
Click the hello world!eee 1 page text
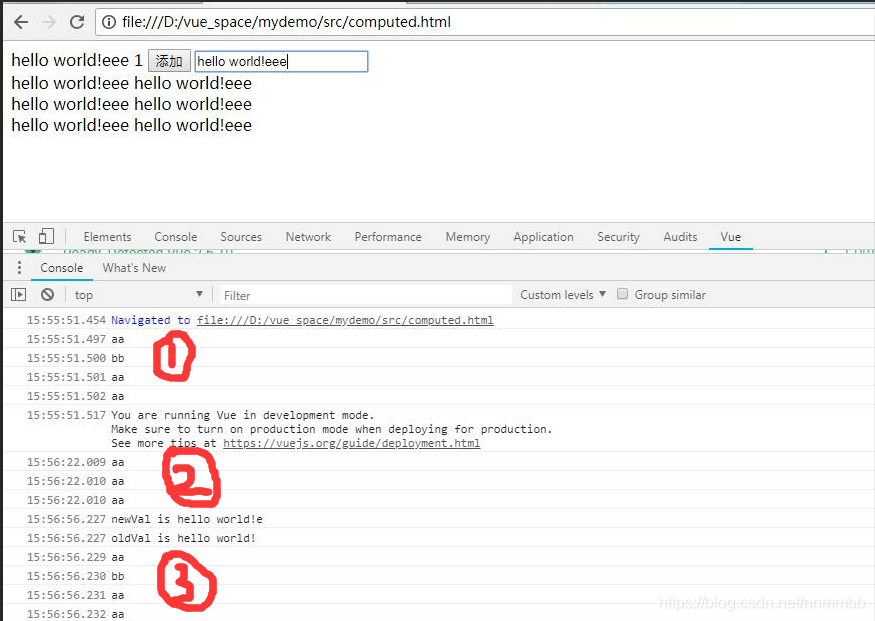coord(77,60)
